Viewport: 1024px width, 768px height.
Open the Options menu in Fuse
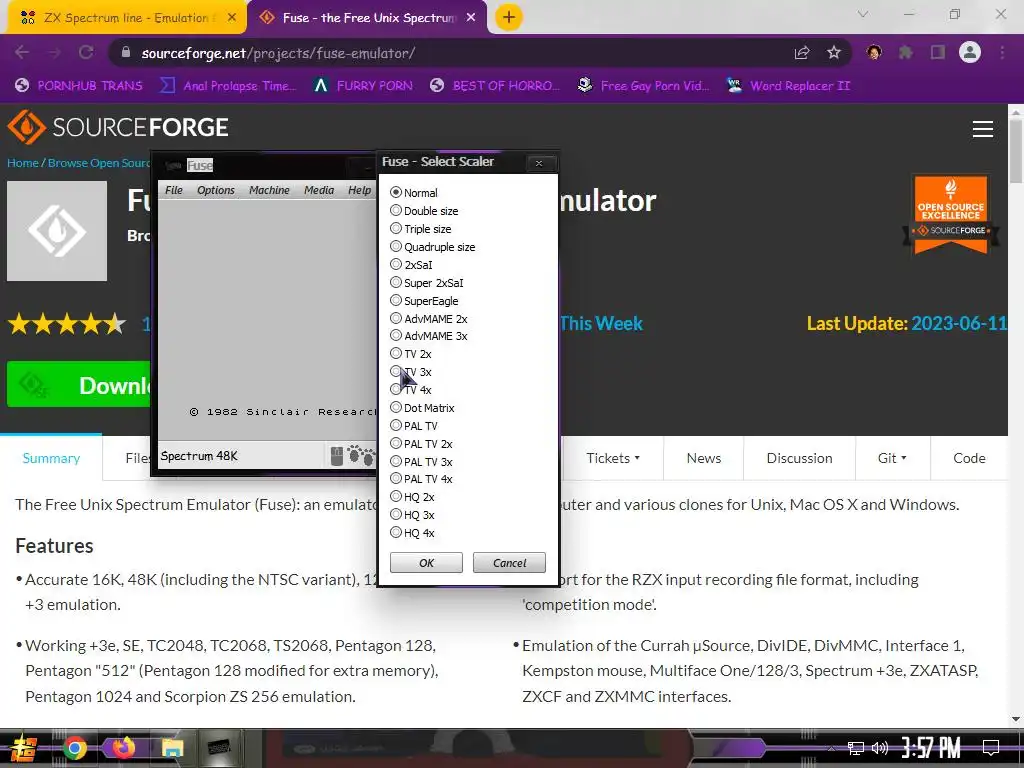click(x=216, y=190)
